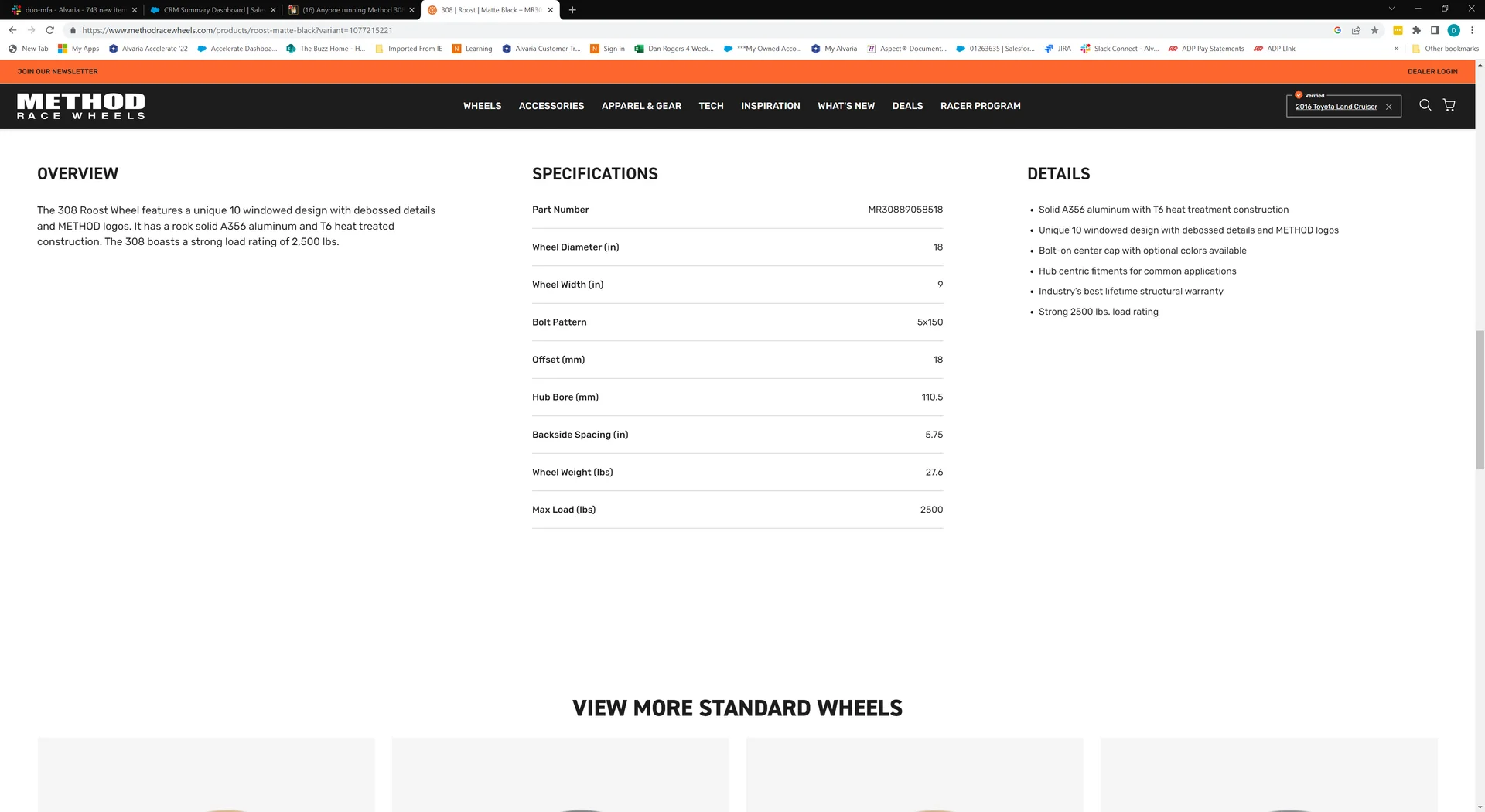
Task: Click Join Our Newsletter link
Action: tap(58, 71)
